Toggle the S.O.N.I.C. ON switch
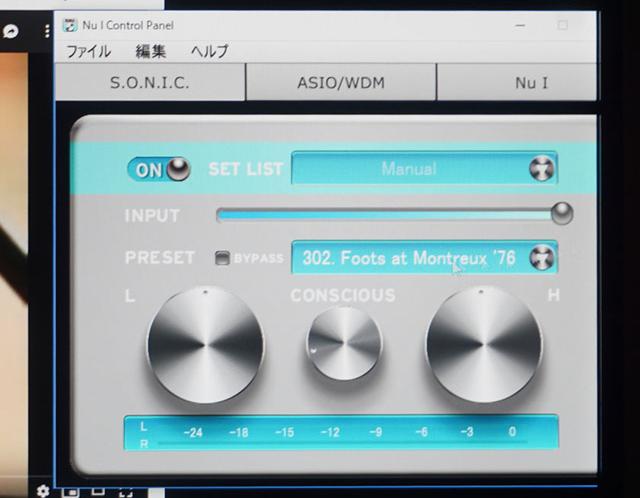This screenshot has width=640, height=498. (x=159, y=169)
